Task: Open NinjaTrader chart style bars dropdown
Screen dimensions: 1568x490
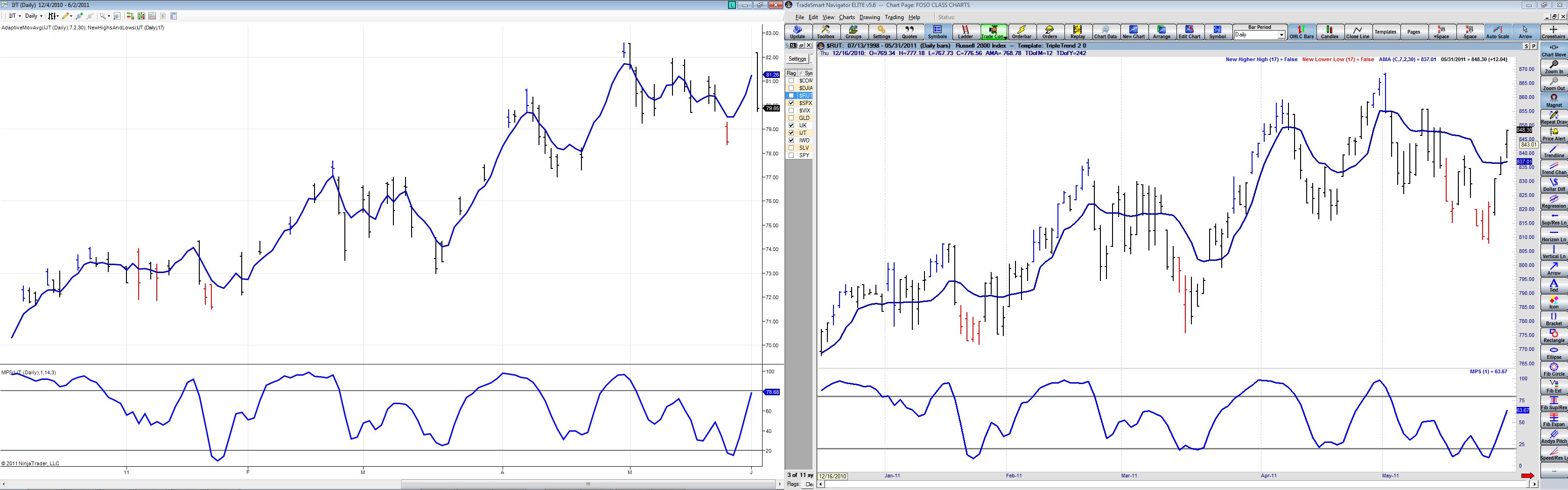Action: pyautogui.click(x=54, y=16)
